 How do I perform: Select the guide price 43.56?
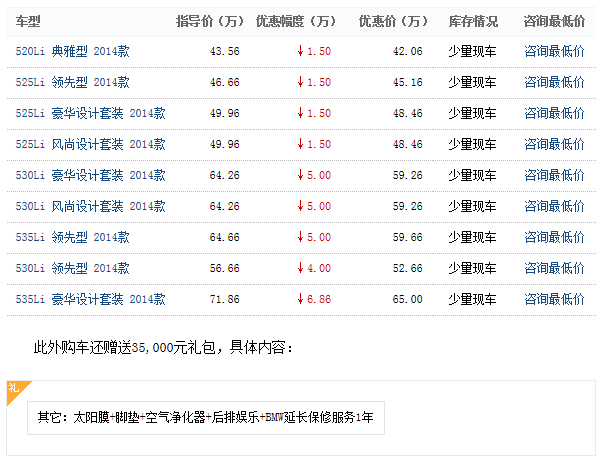(x=225, y=51)
